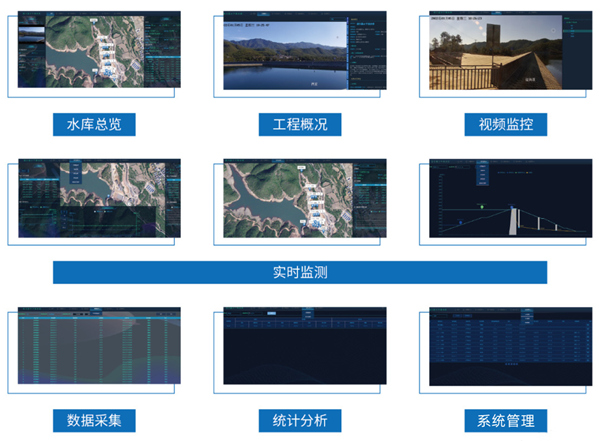Select the 工程概况 label
The height and width of the screenshot is (441, 600).
click(x=300, y=124)
